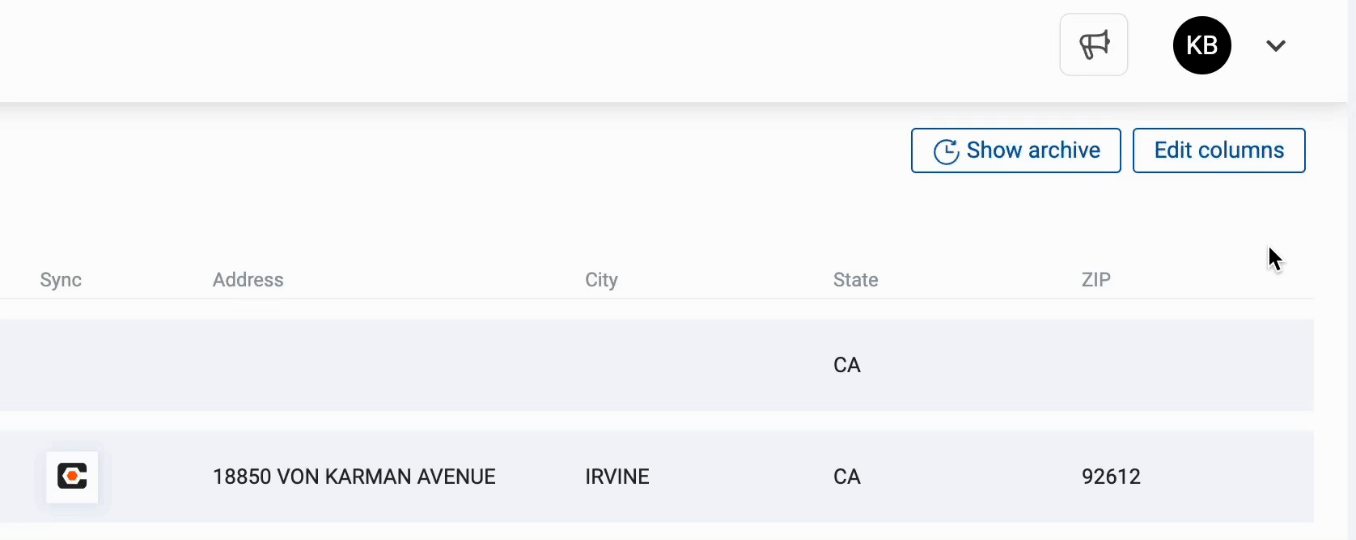Select the ZIP column header

click(1096, 280)
